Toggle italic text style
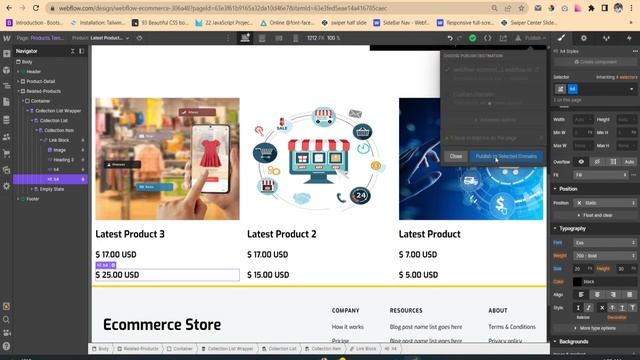The height and width of the screenshot is (360, 640). click(x=589, y=308)
